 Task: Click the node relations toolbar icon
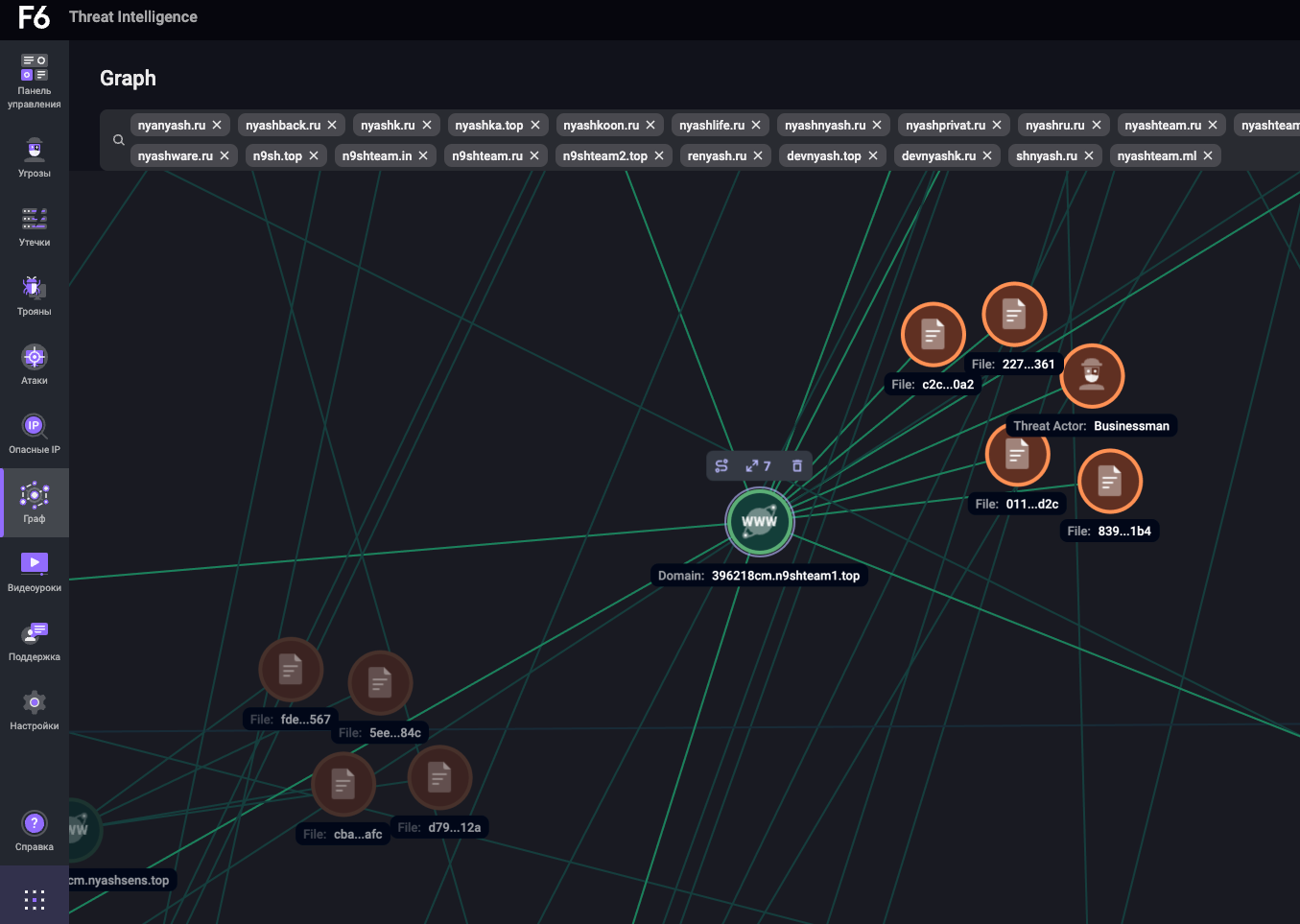pos(721,466)
